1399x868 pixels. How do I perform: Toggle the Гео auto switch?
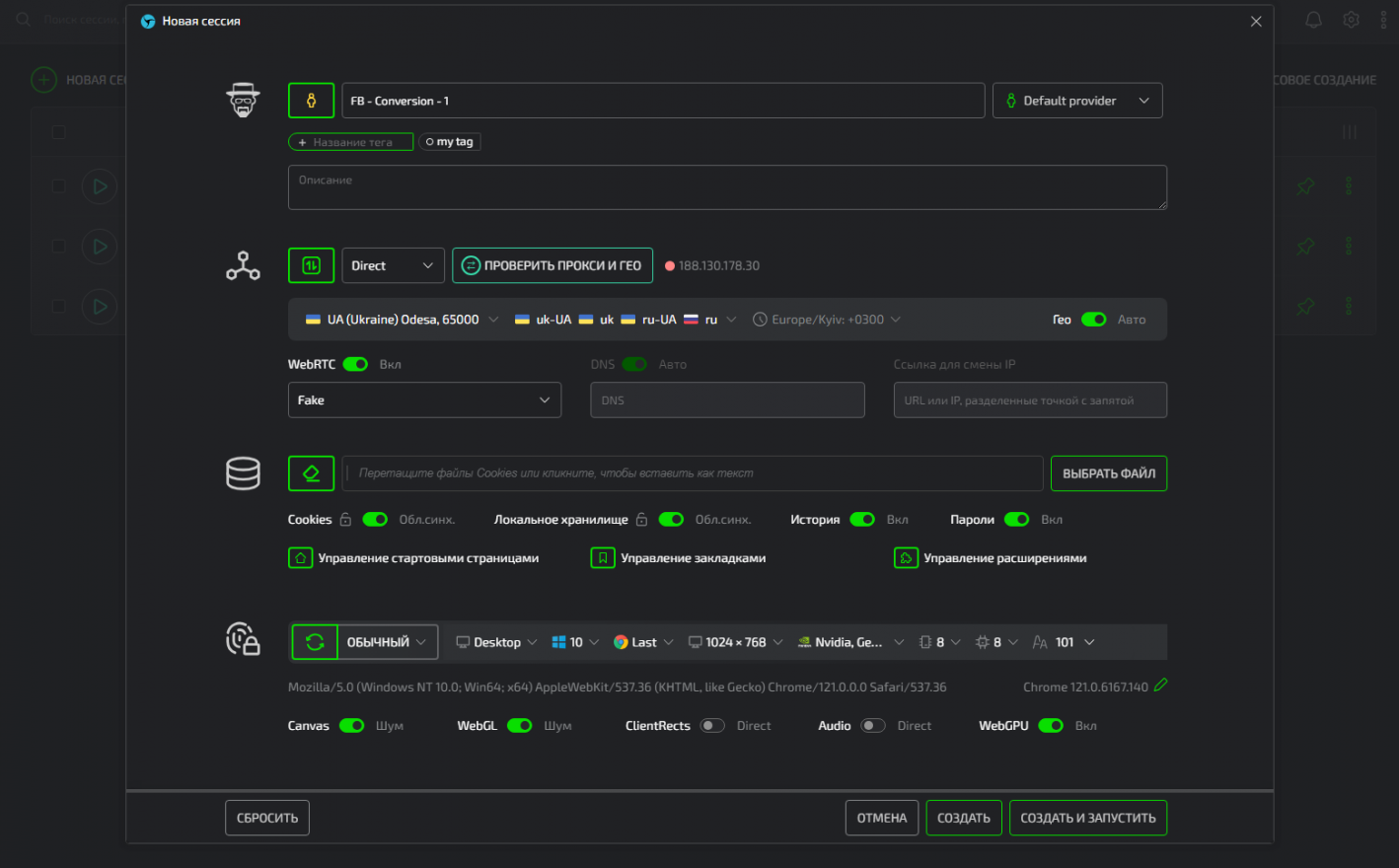[x=1094, y=320]
